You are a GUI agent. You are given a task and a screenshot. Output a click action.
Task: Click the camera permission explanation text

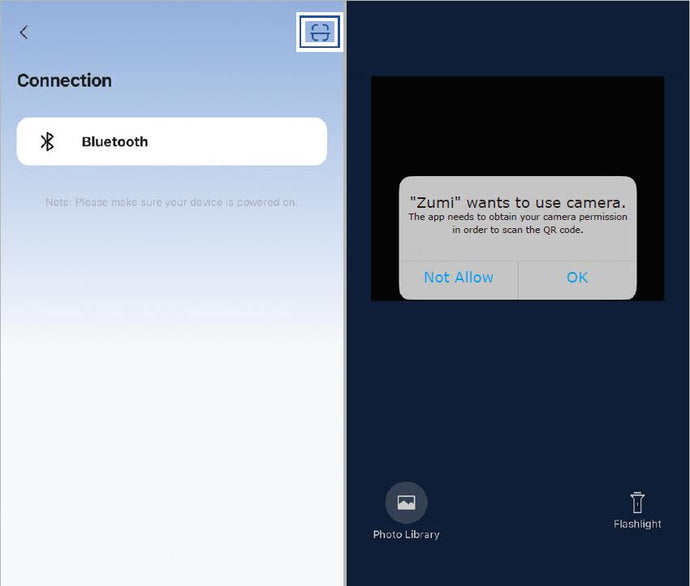517,223
